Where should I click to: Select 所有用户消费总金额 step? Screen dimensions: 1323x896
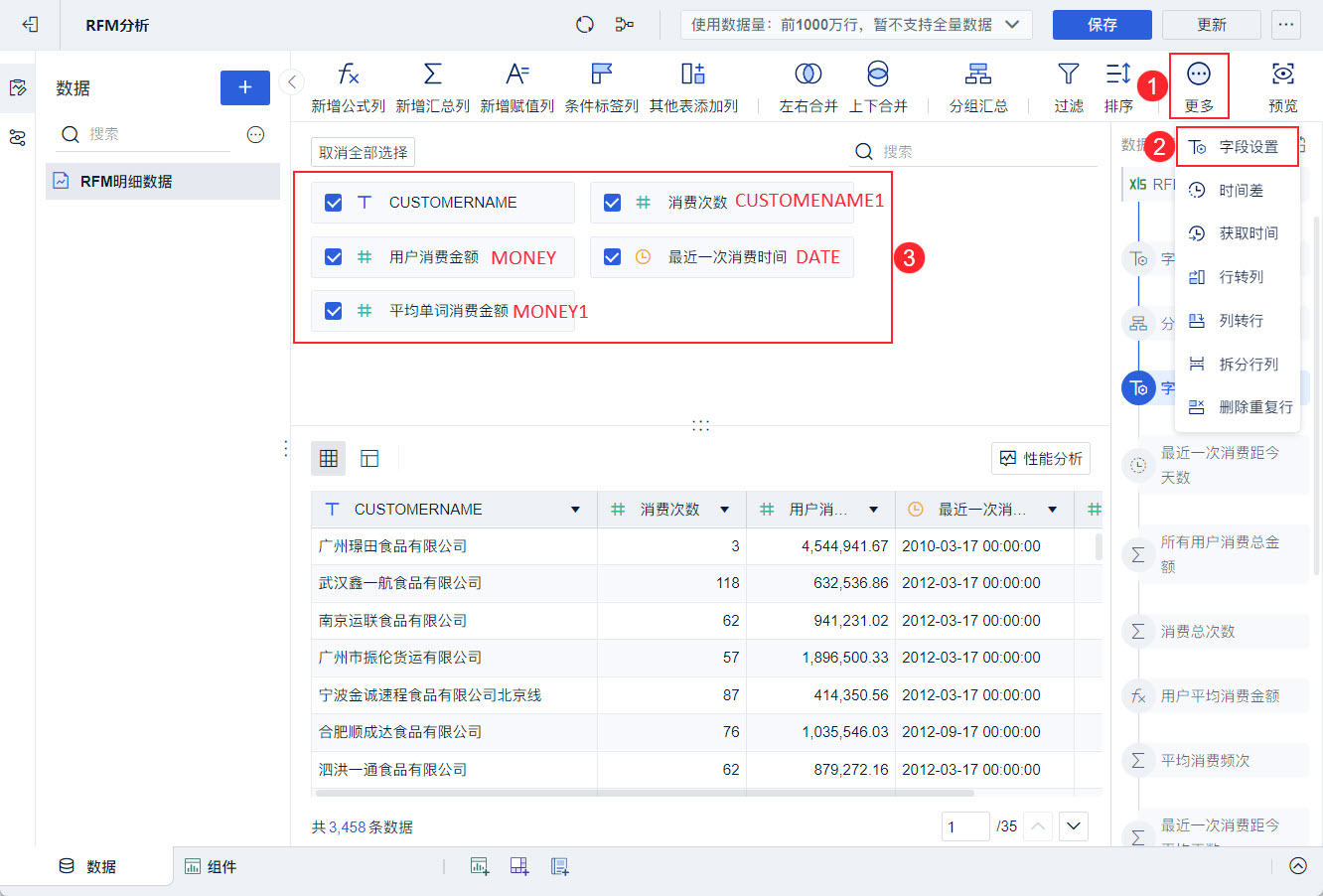coord(1216,554)
